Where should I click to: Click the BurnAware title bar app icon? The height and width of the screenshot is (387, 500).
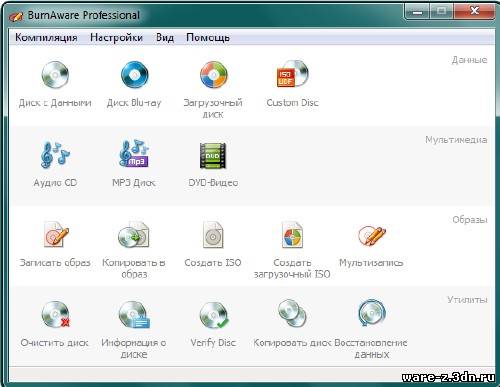tap(16, 16)
